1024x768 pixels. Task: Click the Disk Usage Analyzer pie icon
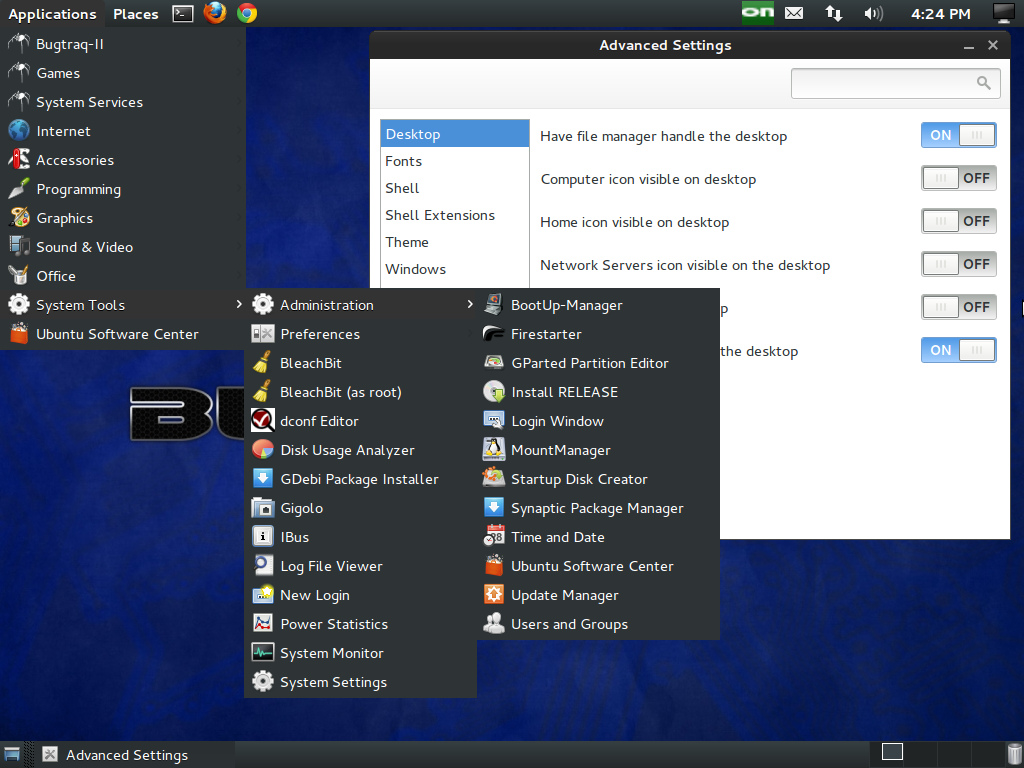coord(263,450)
